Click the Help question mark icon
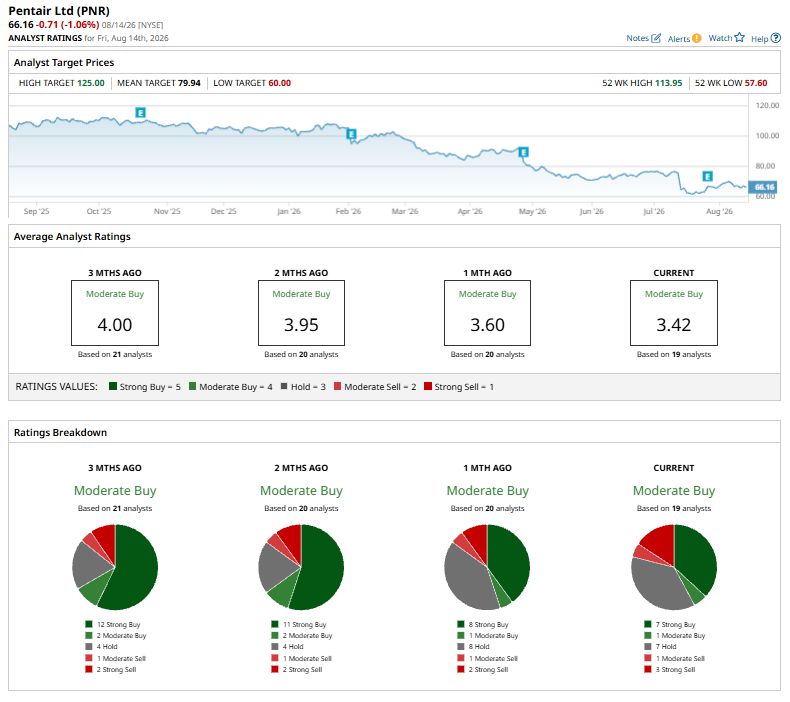Image resolution: width=790 pixels, height=702 pixels. 776,38
